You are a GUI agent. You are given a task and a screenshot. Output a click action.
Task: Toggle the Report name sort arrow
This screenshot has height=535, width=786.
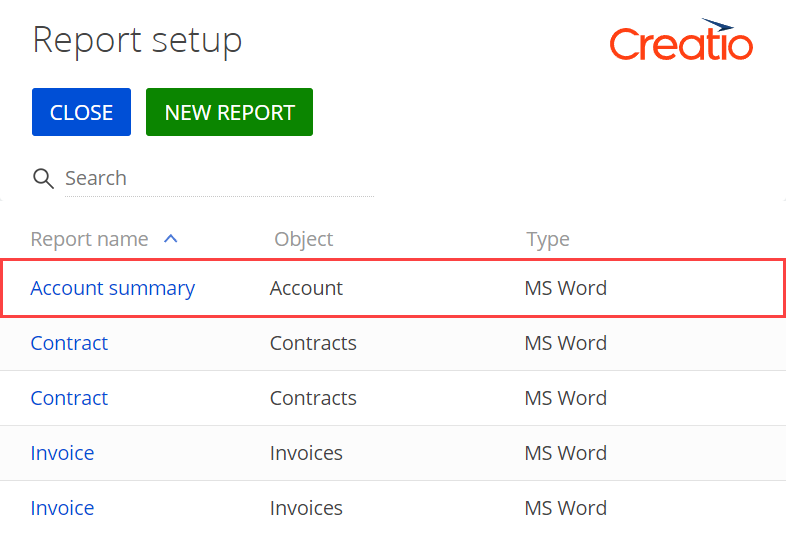[x=170, y=239]
